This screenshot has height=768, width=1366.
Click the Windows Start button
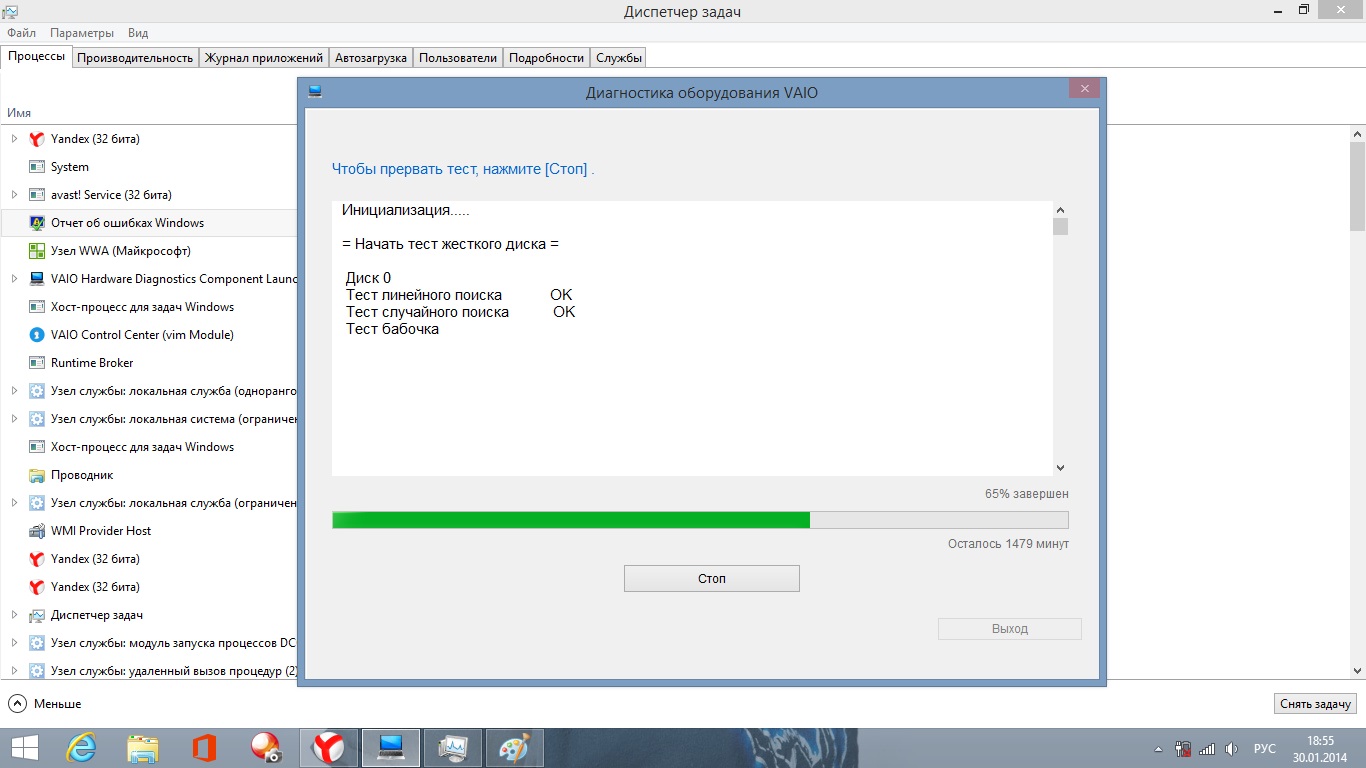(x=25, y=748)
